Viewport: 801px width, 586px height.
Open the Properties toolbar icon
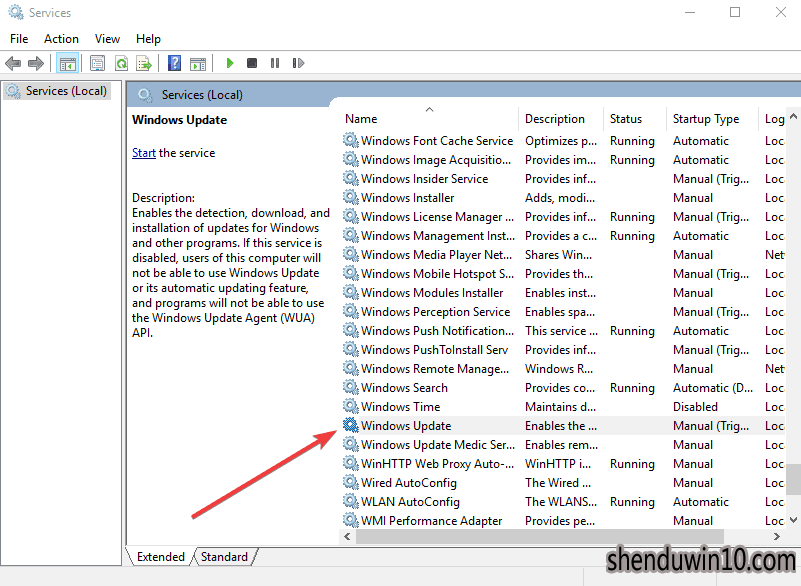(97, 63)
